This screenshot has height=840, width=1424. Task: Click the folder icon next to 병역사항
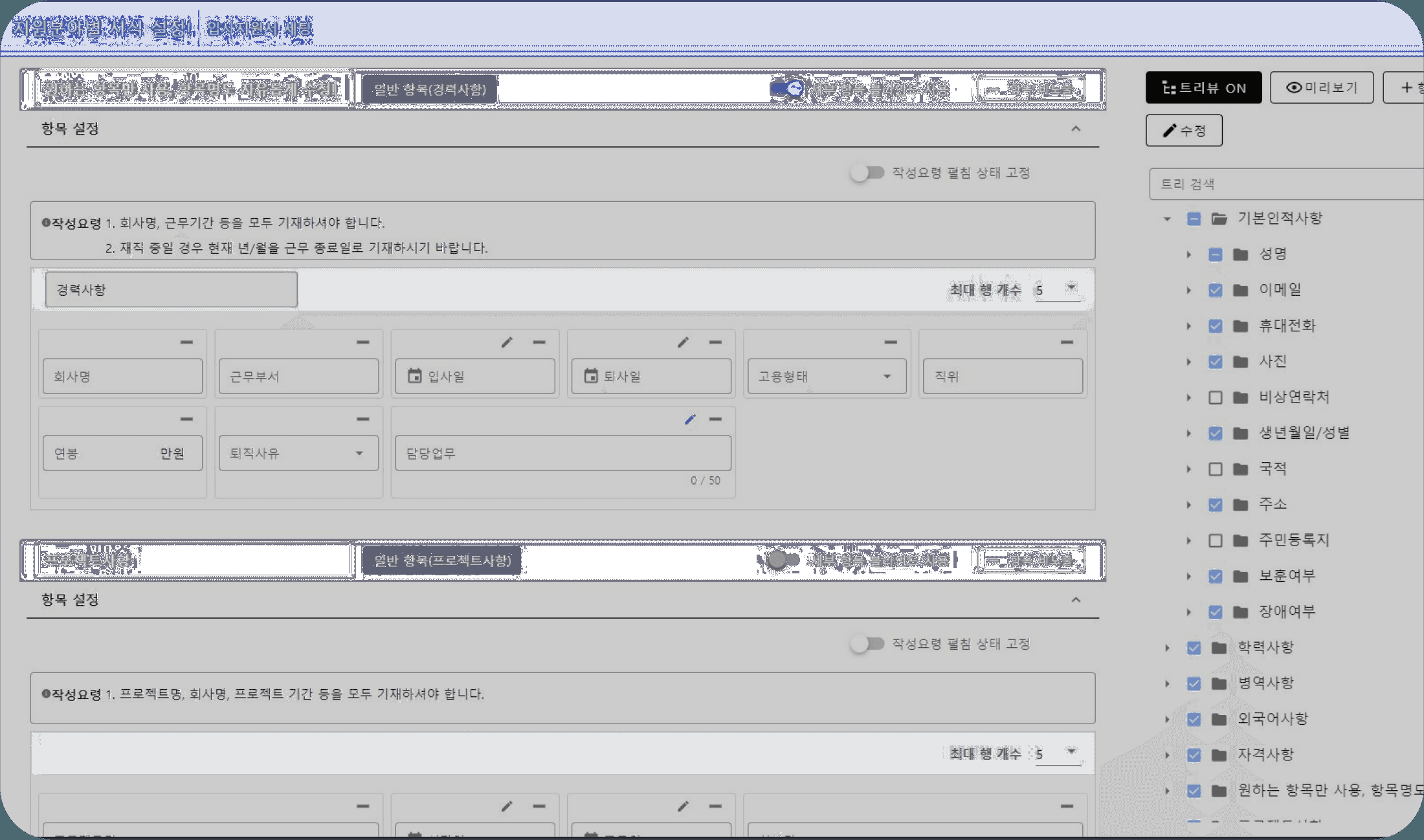1219,683
